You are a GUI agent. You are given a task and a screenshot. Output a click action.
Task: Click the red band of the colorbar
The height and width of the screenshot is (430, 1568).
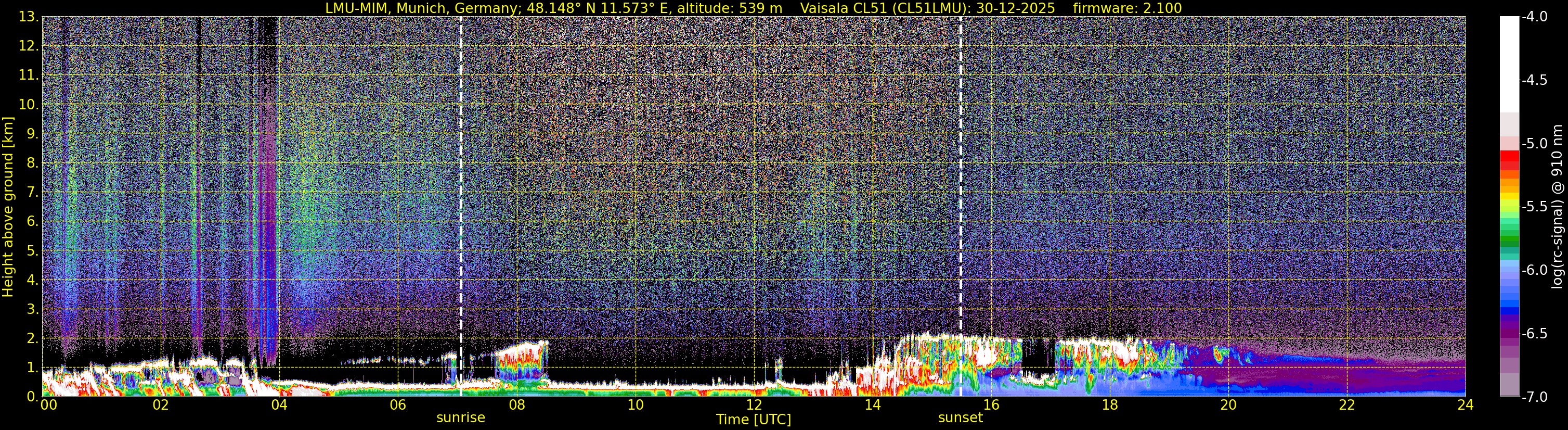pos(1509,160)
